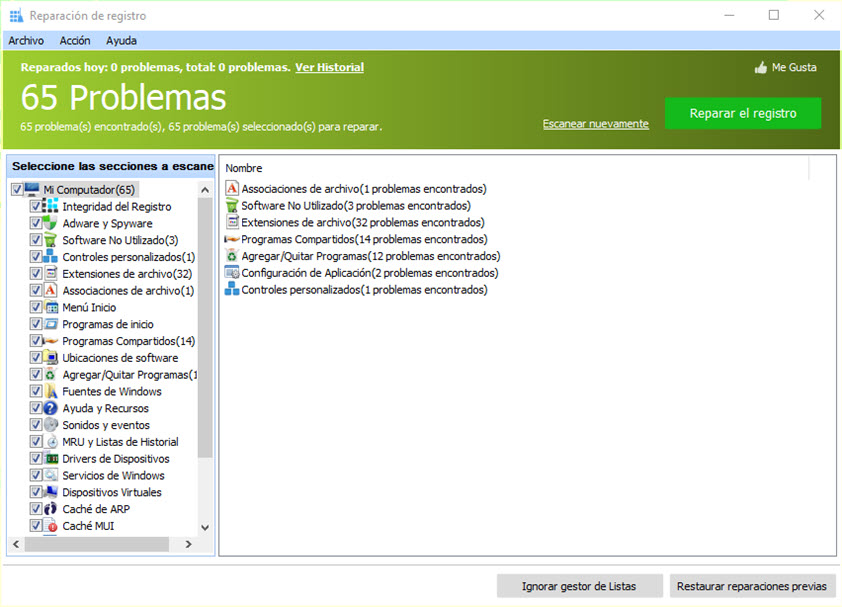Click the Ayuda y Recursos question icon
Viewport: 842px width, 607px height.
50,408
